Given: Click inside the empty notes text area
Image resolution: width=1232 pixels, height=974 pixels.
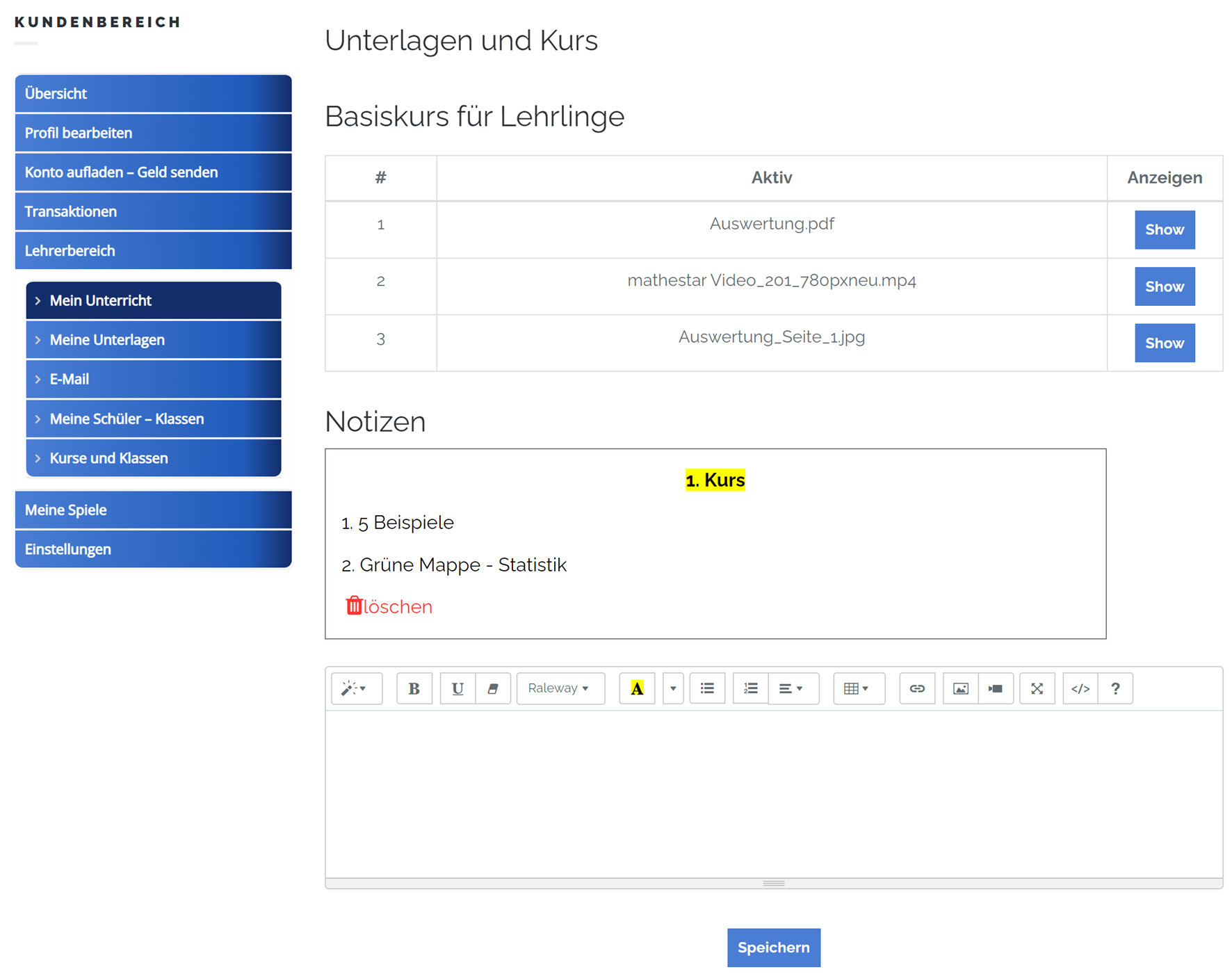Looking at the screenshot, I should (773, 793).
